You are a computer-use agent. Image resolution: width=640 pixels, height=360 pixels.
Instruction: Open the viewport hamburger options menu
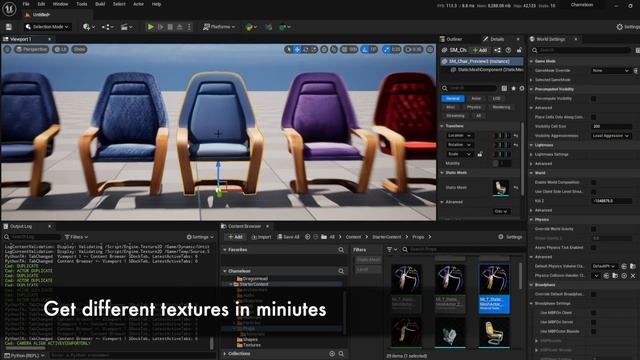(x=7, y=49)
